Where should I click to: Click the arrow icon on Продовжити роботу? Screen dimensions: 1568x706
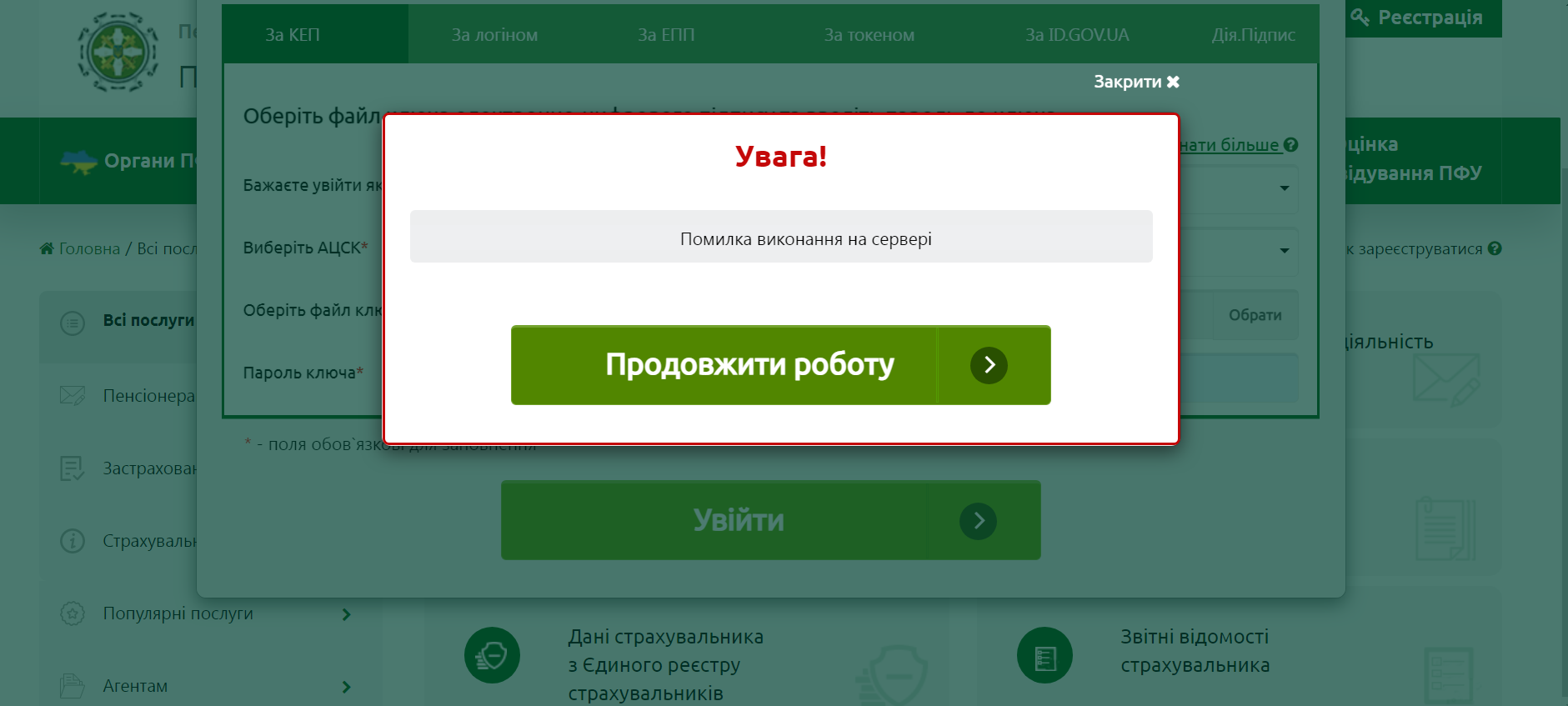989,365
